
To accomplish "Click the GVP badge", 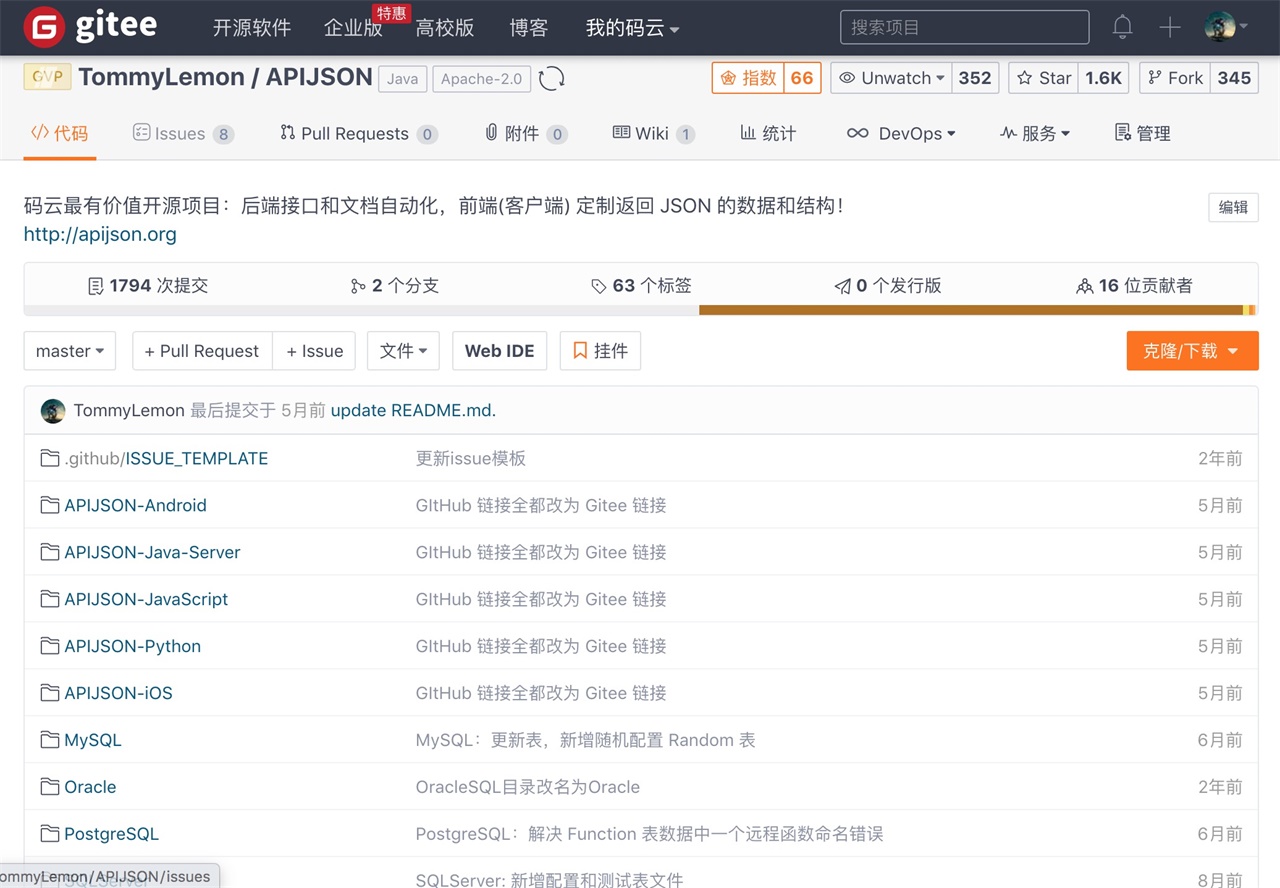I will coord(47,77).
